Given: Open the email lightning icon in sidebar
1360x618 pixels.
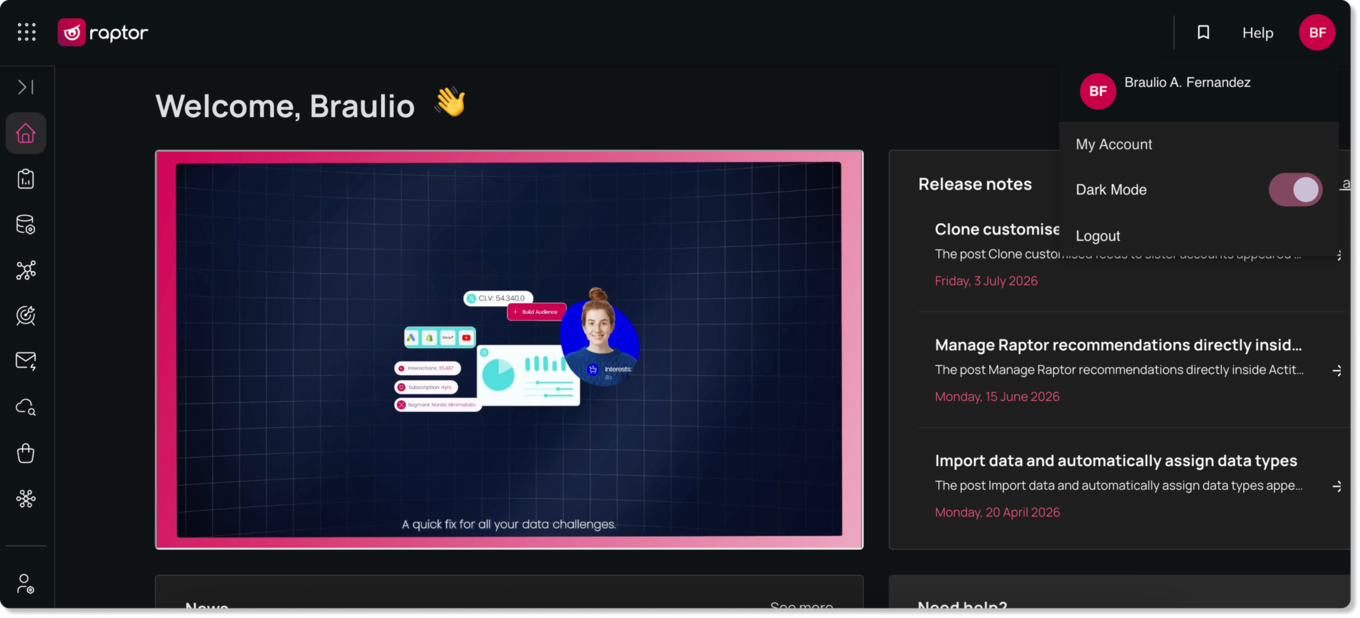Looking at the screenshot, I should [x=26, y=361].
